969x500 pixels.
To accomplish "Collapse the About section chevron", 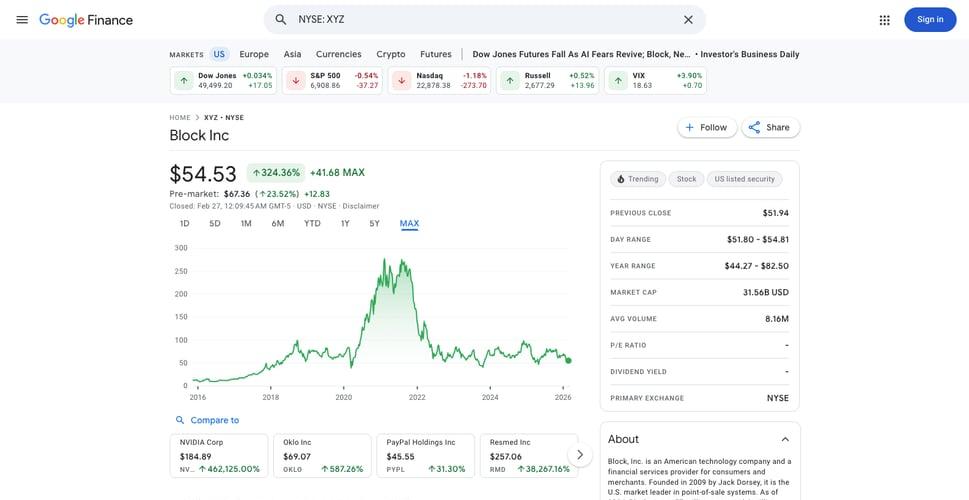I will pos(785,439).
